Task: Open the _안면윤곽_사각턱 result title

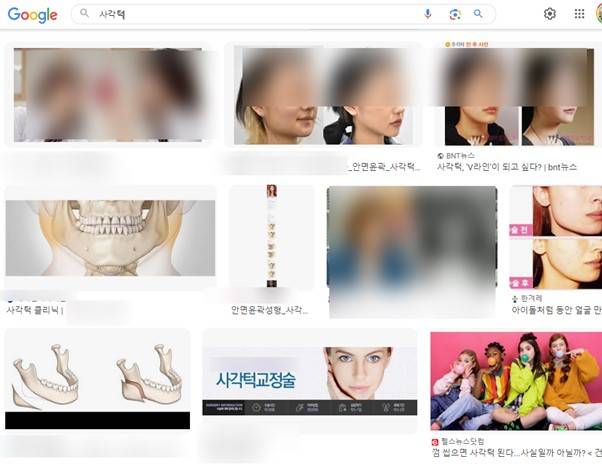Action: point(384,167)
